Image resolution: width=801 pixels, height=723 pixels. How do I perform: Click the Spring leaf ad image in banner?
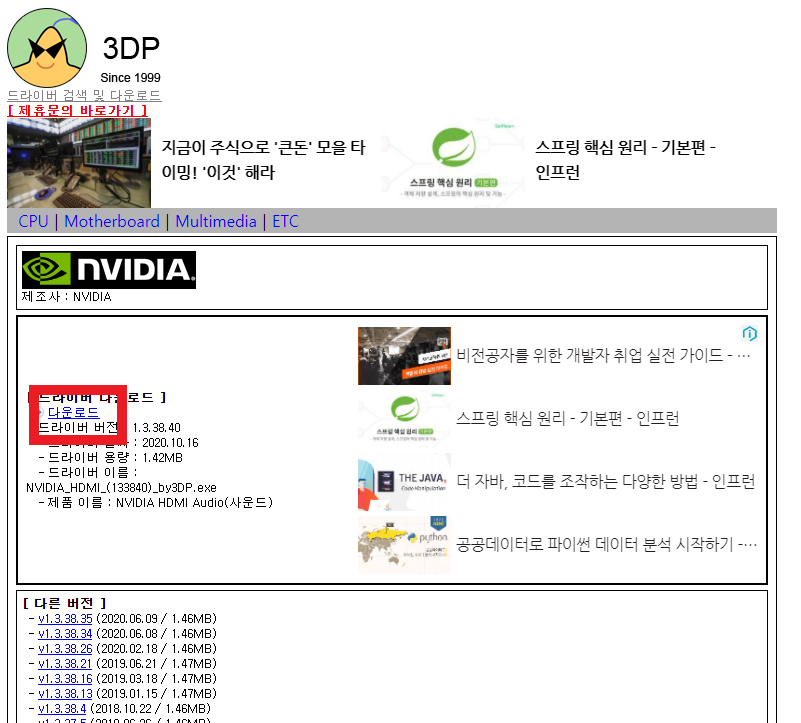tap(454, 163)
